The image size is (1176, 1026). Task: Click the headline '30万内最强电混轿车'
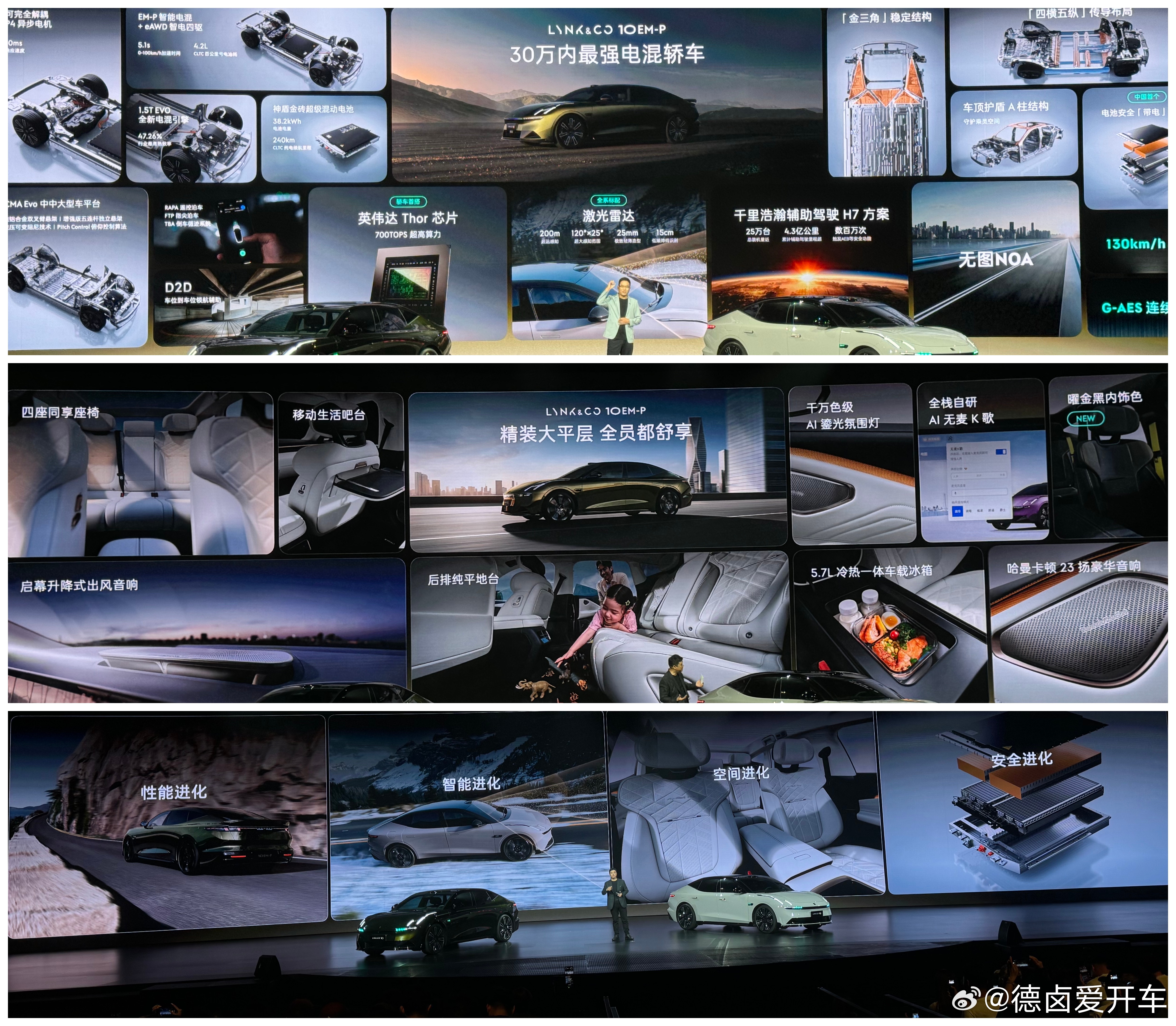coord(607,55)
